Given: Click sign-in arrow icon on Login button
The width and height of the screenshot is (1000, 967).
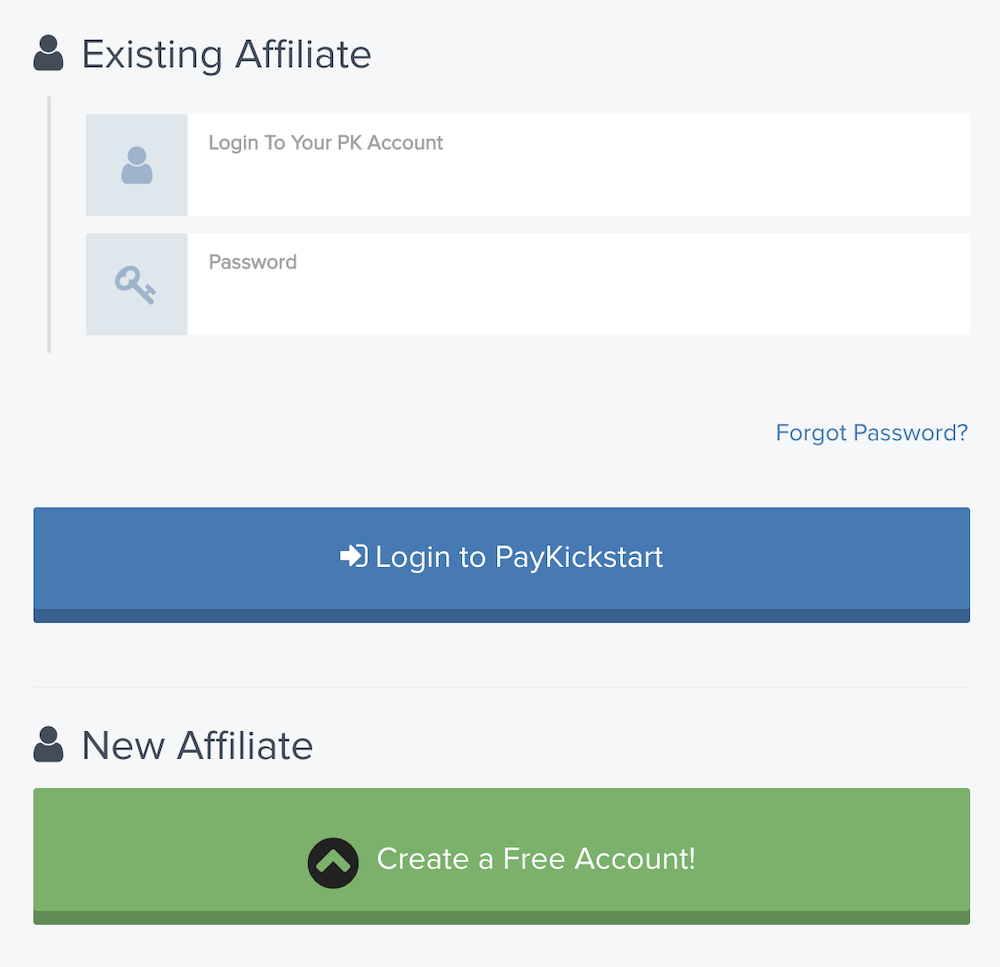Looking at the screenshot, I should pos(354,556).
